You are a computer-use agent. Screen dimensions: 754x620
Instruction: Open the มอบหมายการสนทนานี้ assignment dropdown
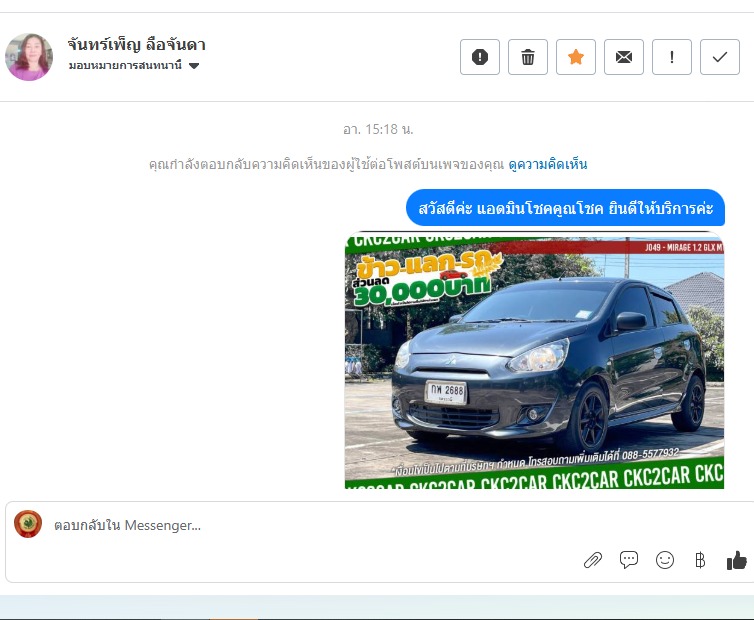click(134, 65)
